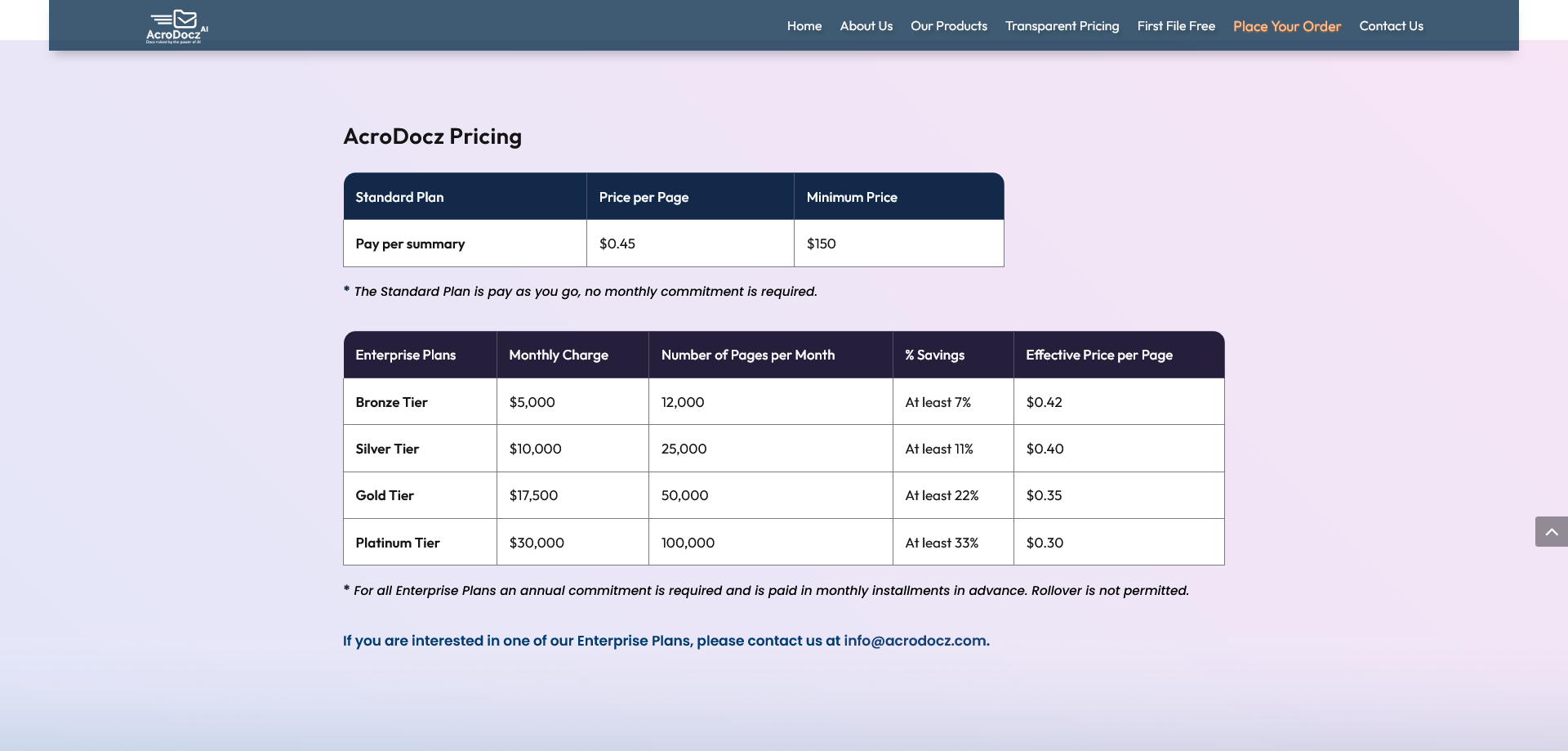Click Effective Price per Page header
The image size is (1568, 751).
[1119, 355]
